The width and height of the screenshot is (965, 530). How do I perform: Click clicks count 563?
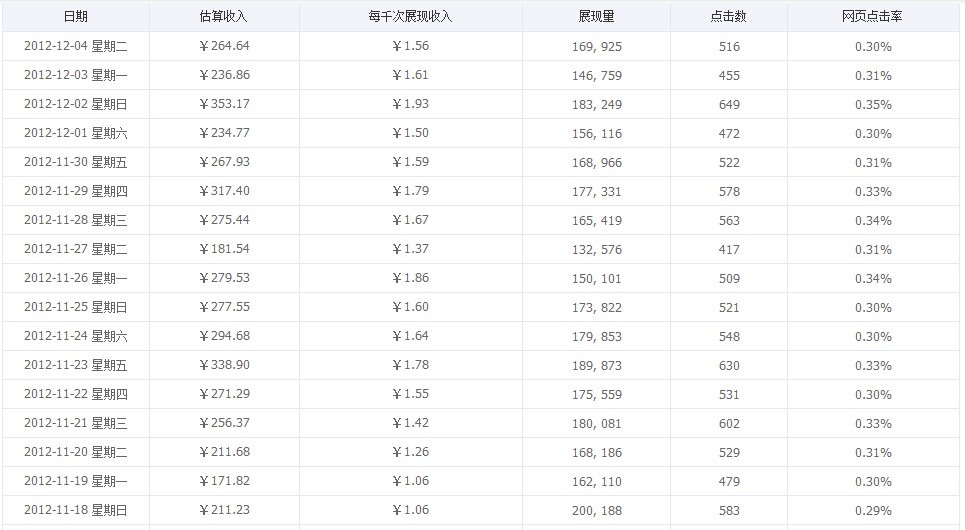729,220
